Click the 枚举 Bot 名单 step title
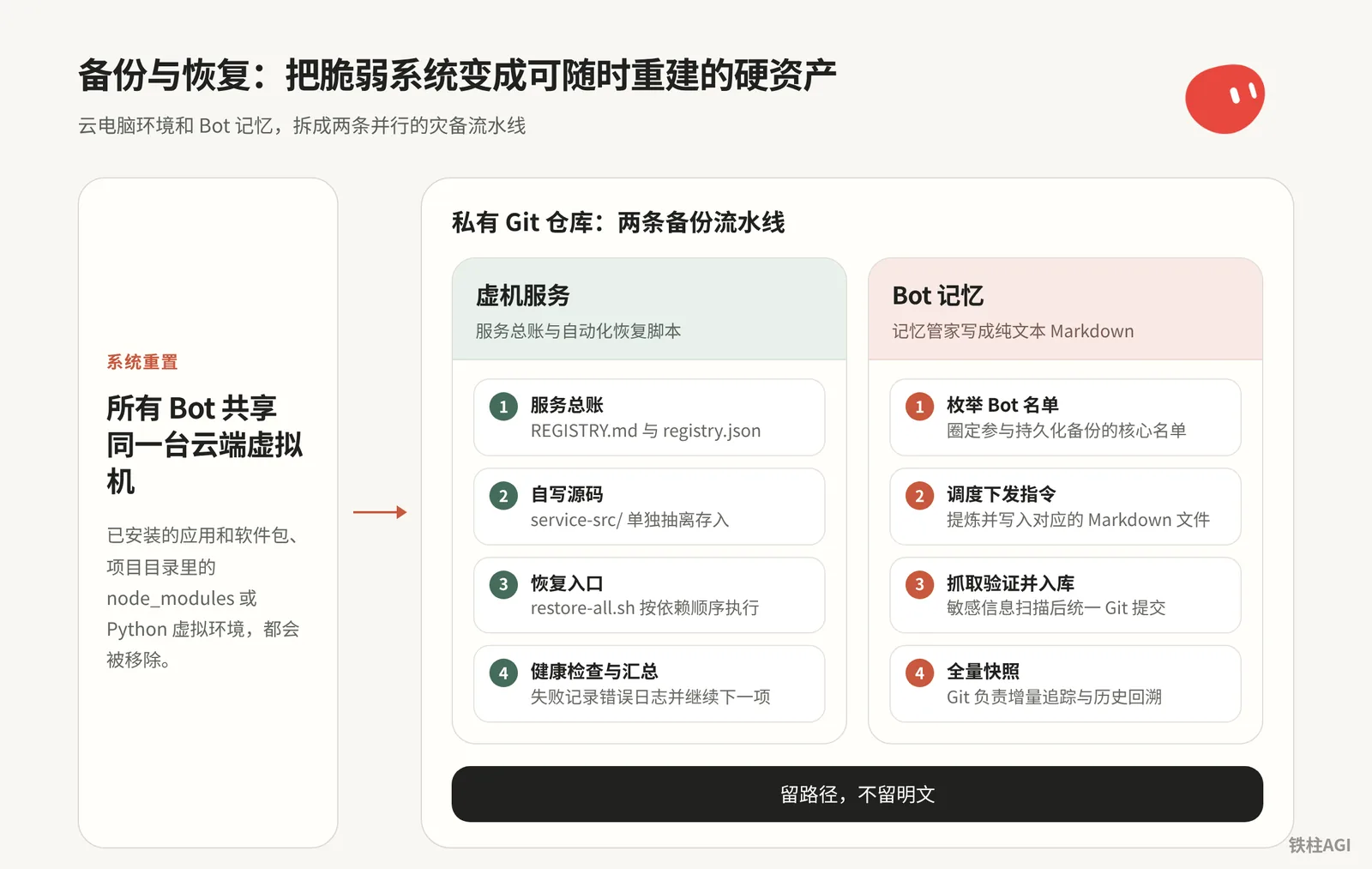The width and height of the screenshot is (1372, 869). 1002,405
